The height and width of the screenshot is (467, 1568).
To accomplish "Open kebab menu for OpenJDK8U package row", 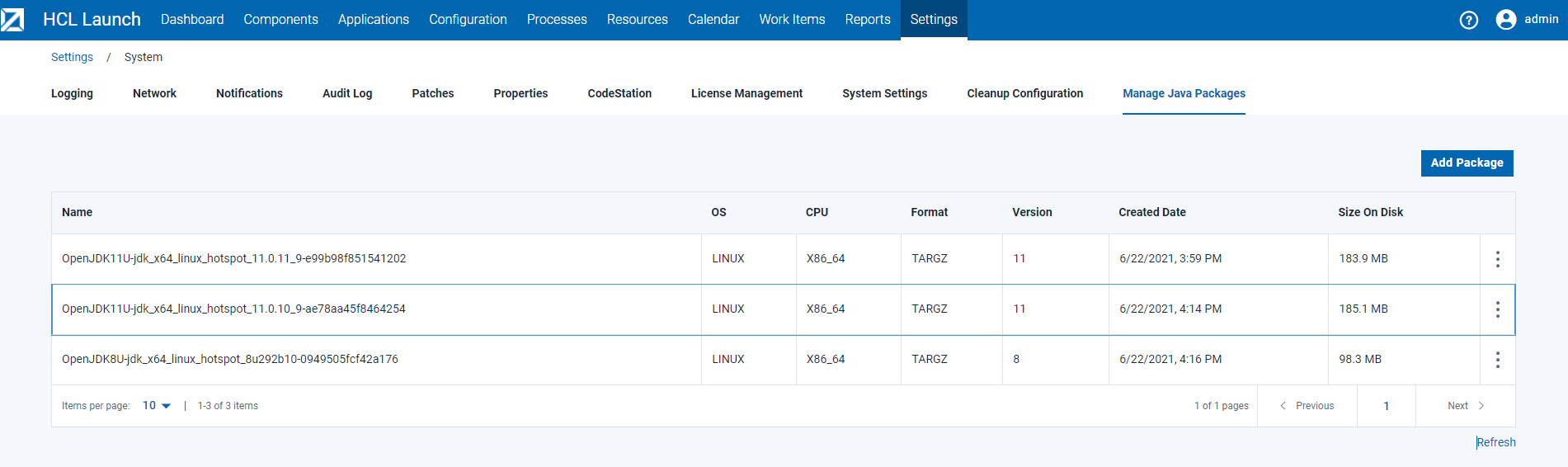I will [1497, 360].
